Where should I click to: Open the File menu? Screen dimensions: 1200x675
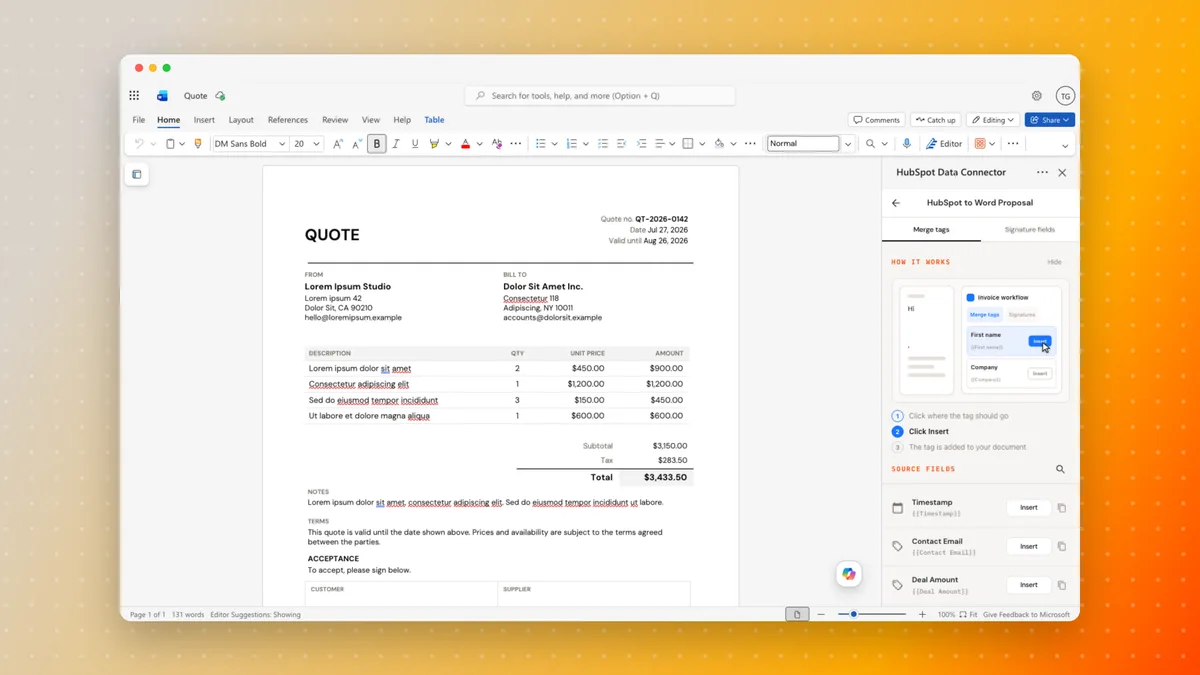tap(138, 120)
